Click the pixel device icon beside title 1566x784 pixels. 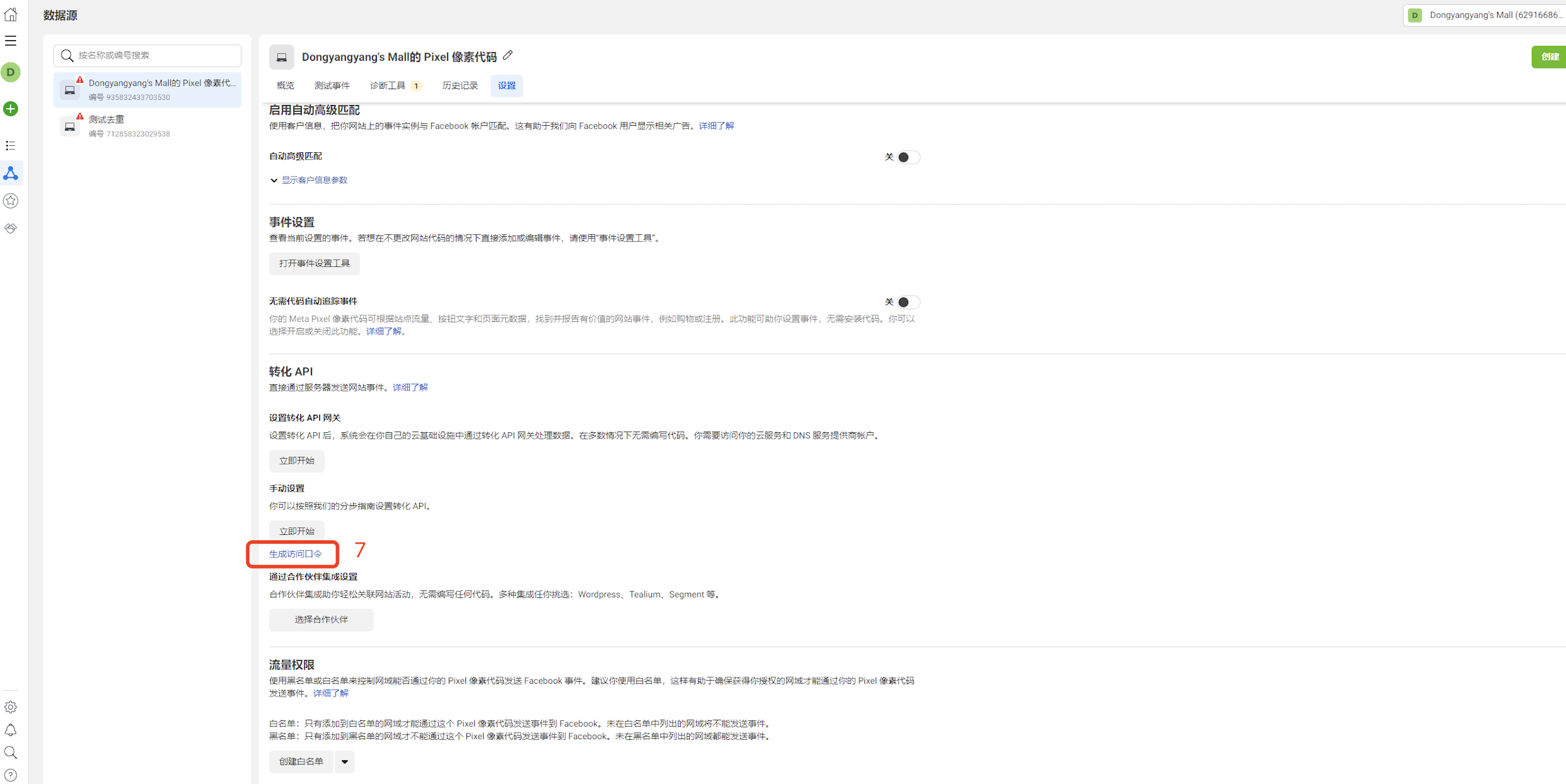tap(282, 57)
